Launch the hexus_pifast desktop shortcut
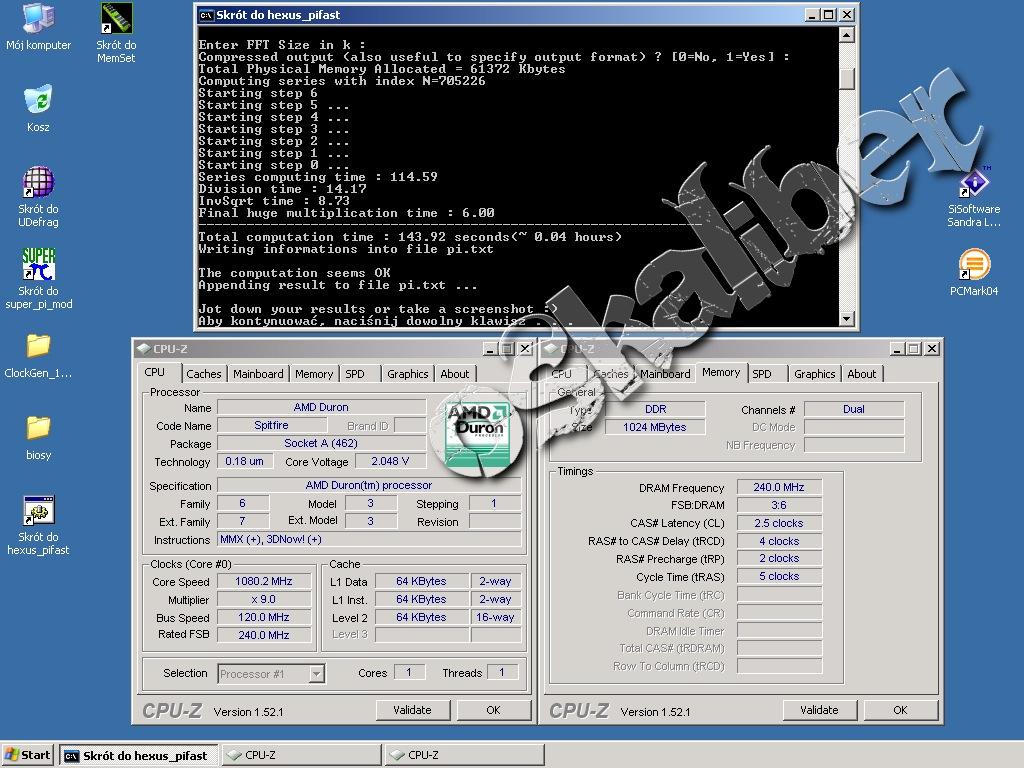 point(38,524)
